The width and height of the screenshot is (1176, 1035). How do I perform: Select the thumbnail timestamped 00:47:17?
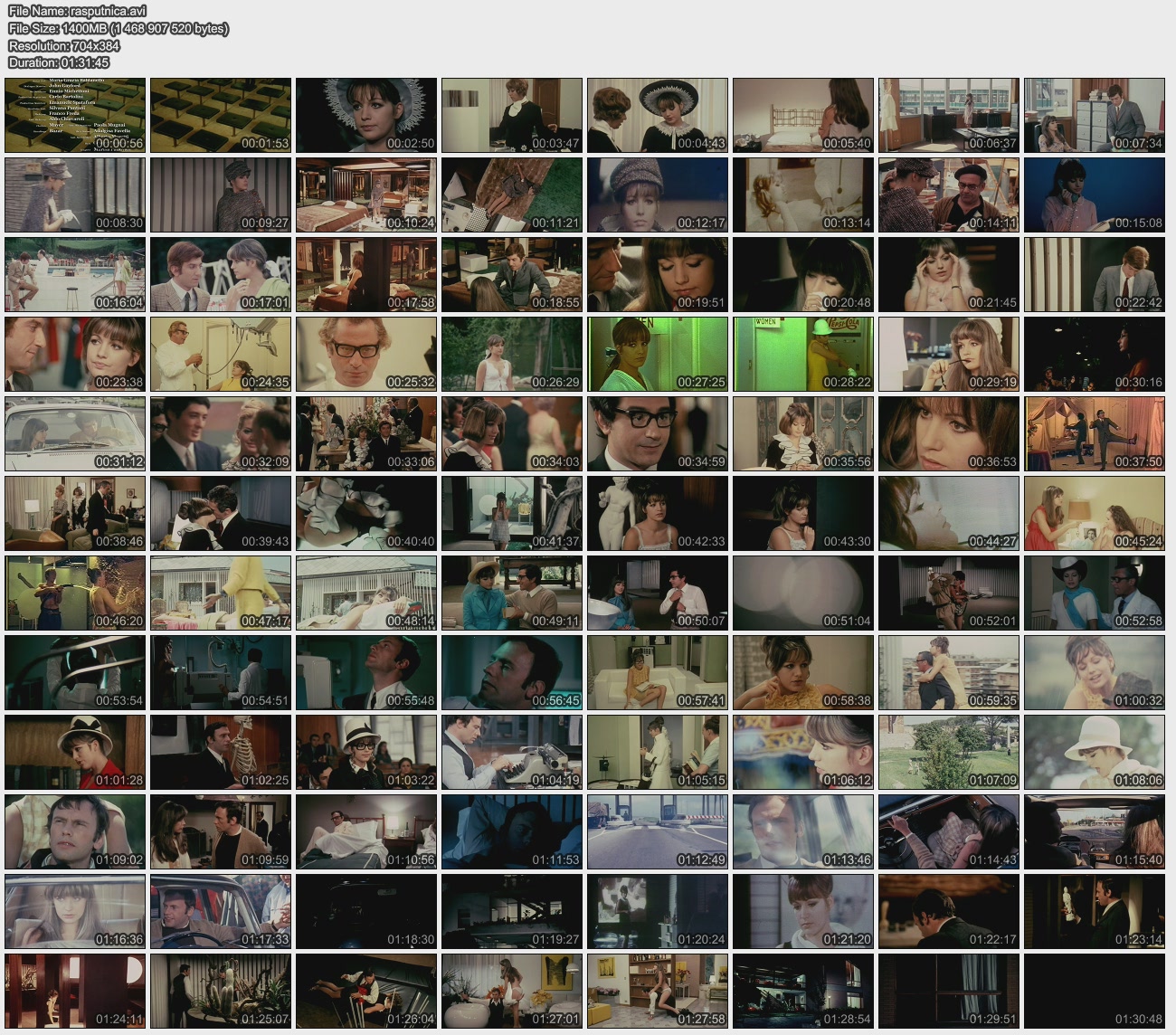(221, 593)
